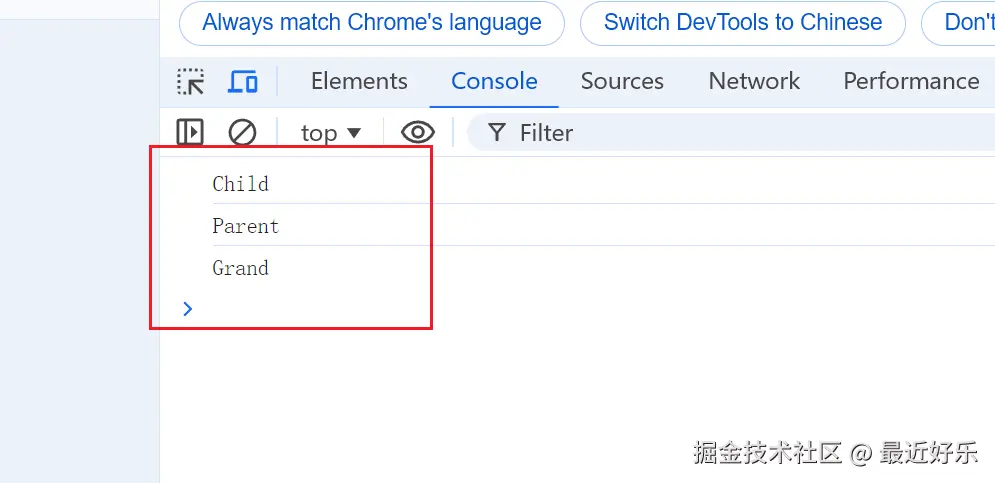Click Switch DevTools to Chinese button
Image resolution: width=995 pixels, height=483 pixels.
[x=742, y=23]
